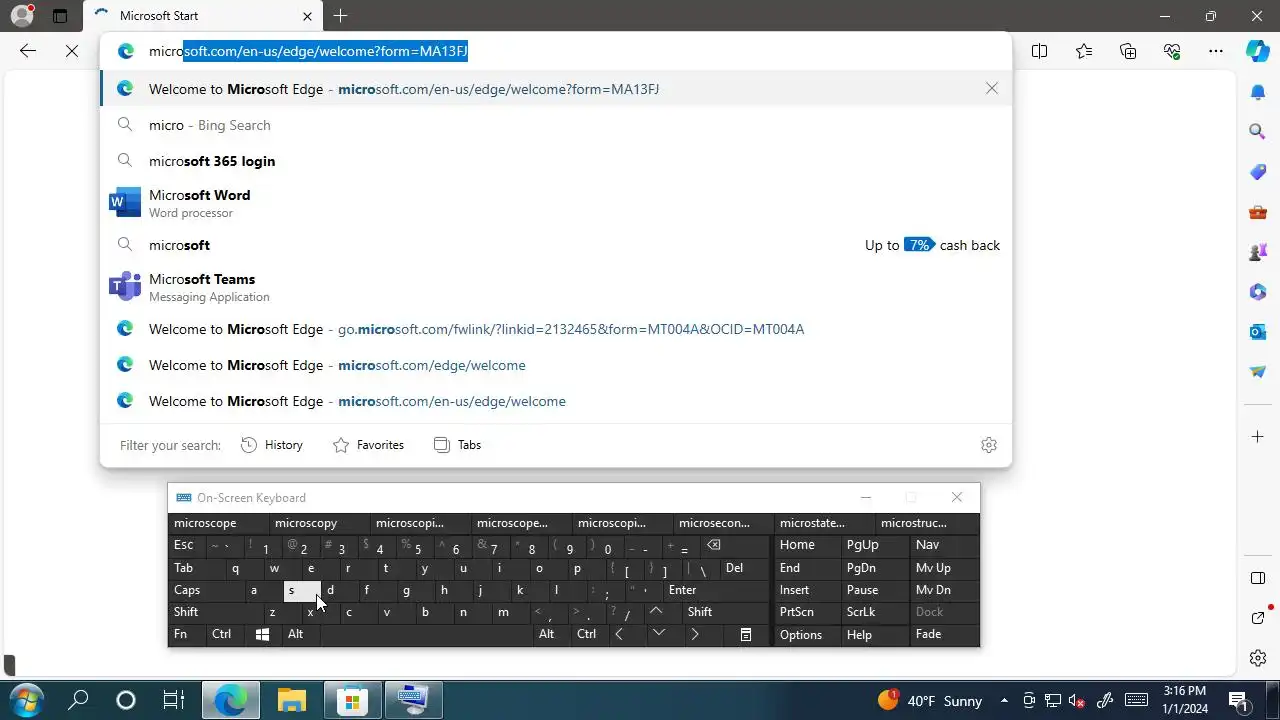Image resolution: width=1280 pixels, height=720 pixels.
Task: Open sidebar Shopping tag icon
Action: pos(1258,172)
